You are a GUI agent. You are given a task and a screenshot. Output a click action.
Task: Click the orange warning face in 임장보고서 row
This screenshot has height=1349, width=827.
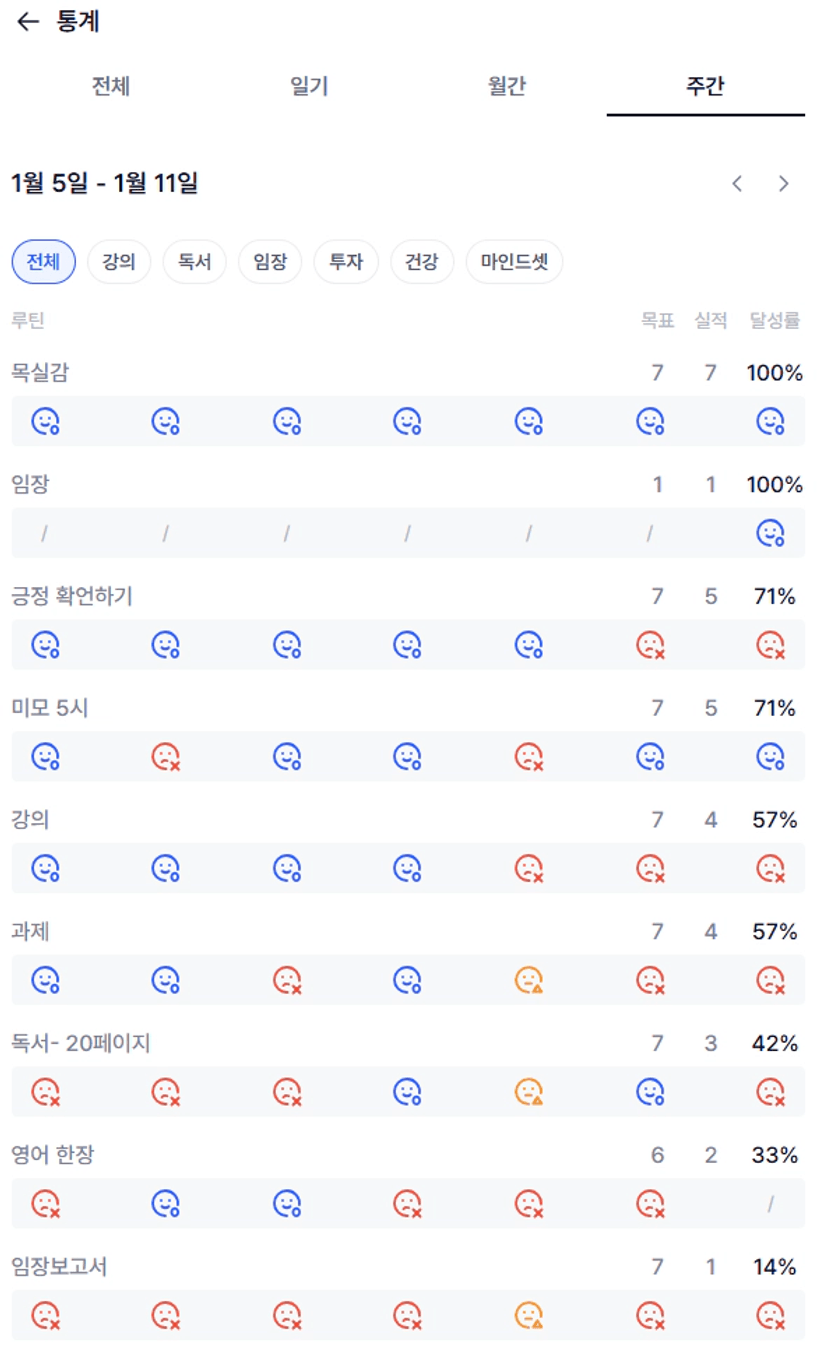[528, 1315]
